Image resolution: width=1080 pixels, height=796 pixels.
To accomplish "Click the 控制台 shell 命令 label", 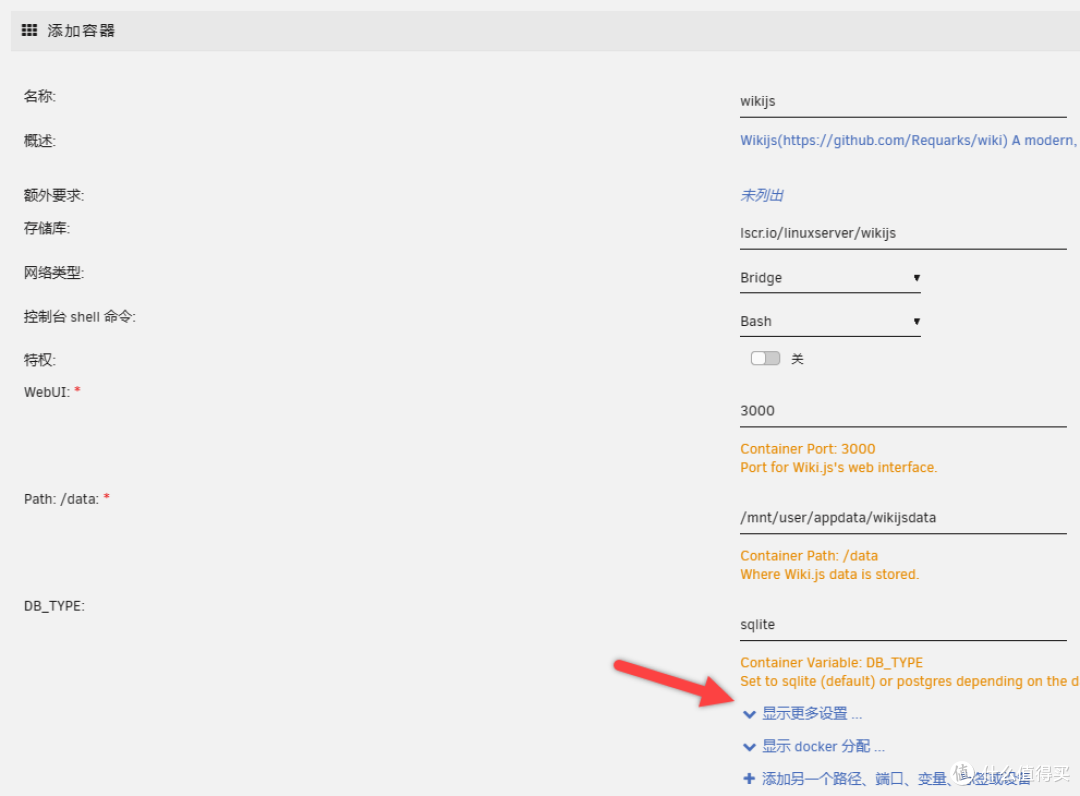I will tap(80, 317).
